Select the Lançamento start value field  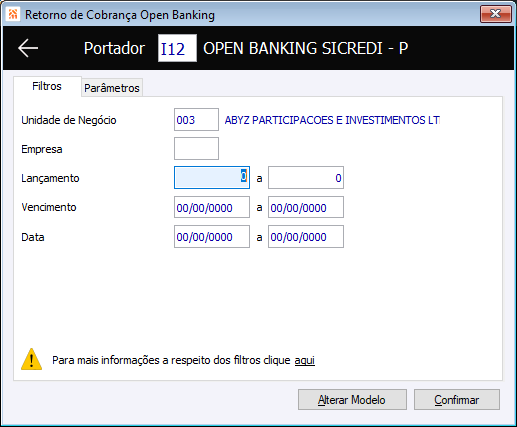(212, 178)
